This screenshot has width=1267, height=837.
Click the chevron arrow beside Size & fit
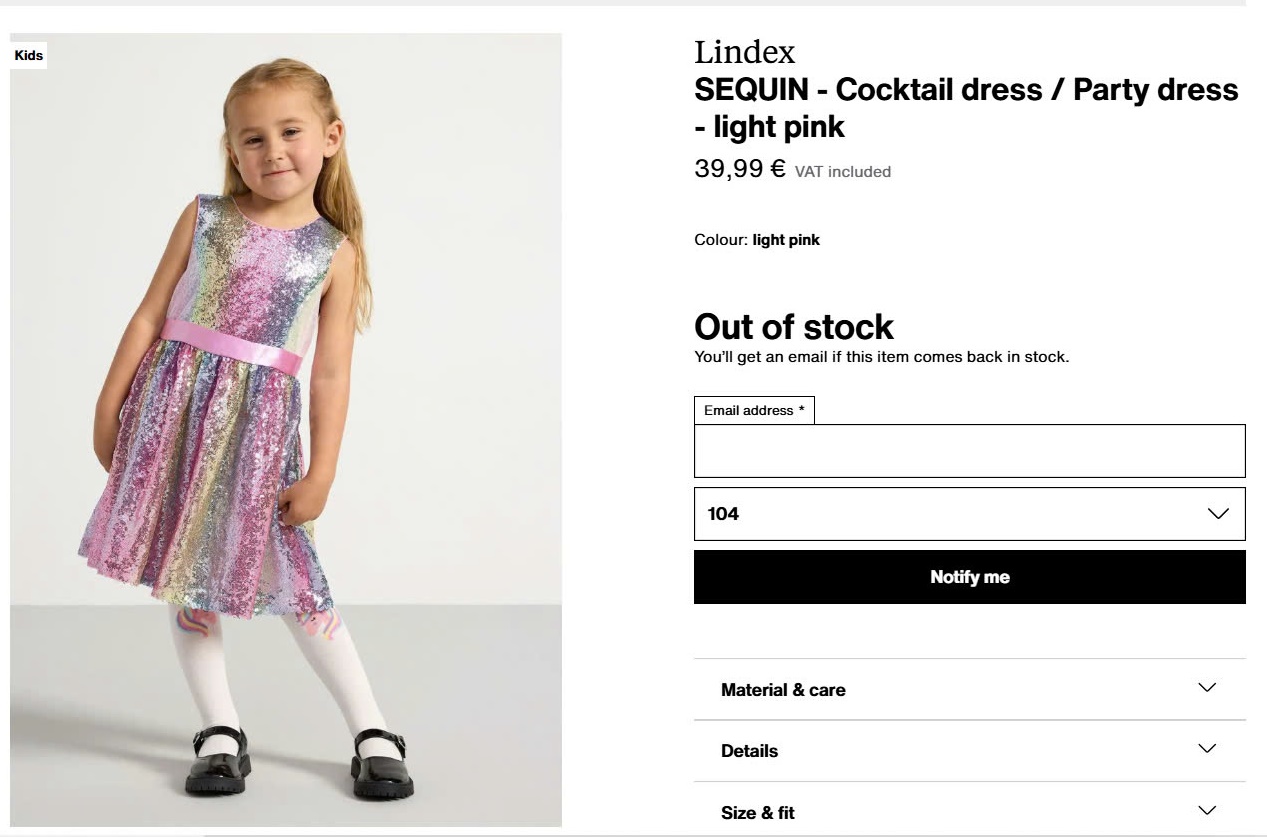tap(1207, 811)
